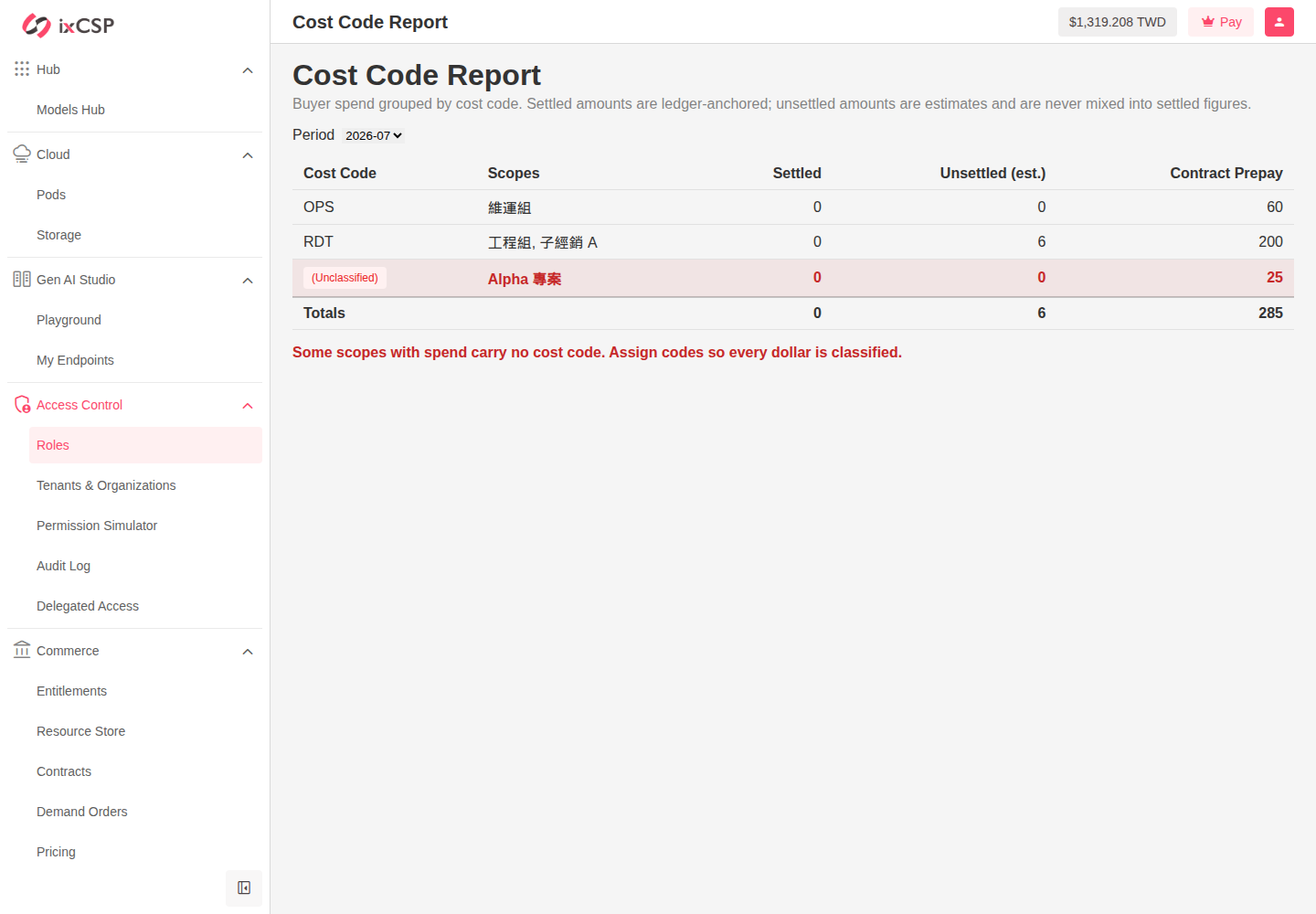This screenshot has width=1316, height=914.
Task: Click the Cloud section label
Action: click(x=53, y=154)
